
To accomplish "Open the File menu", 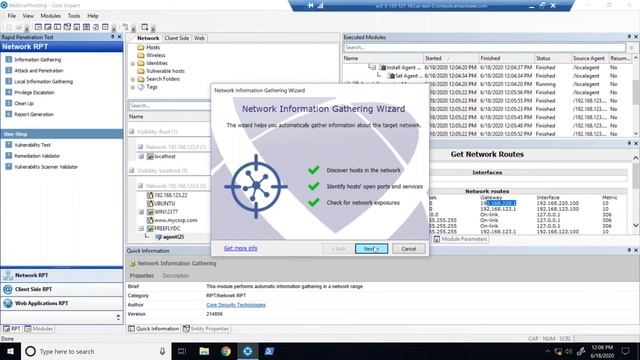I will coord(11,16).
